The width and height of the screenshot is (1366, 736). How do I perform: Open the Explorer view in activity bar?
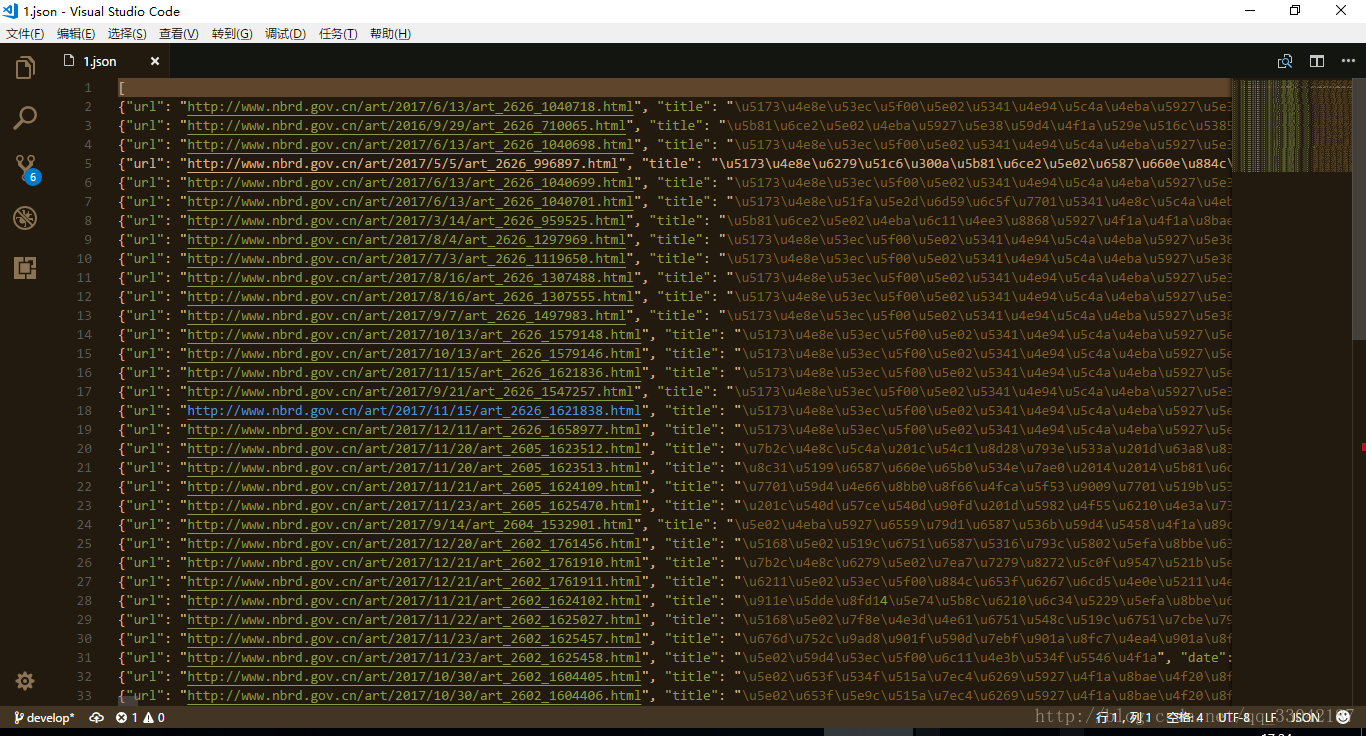(25, 68)
